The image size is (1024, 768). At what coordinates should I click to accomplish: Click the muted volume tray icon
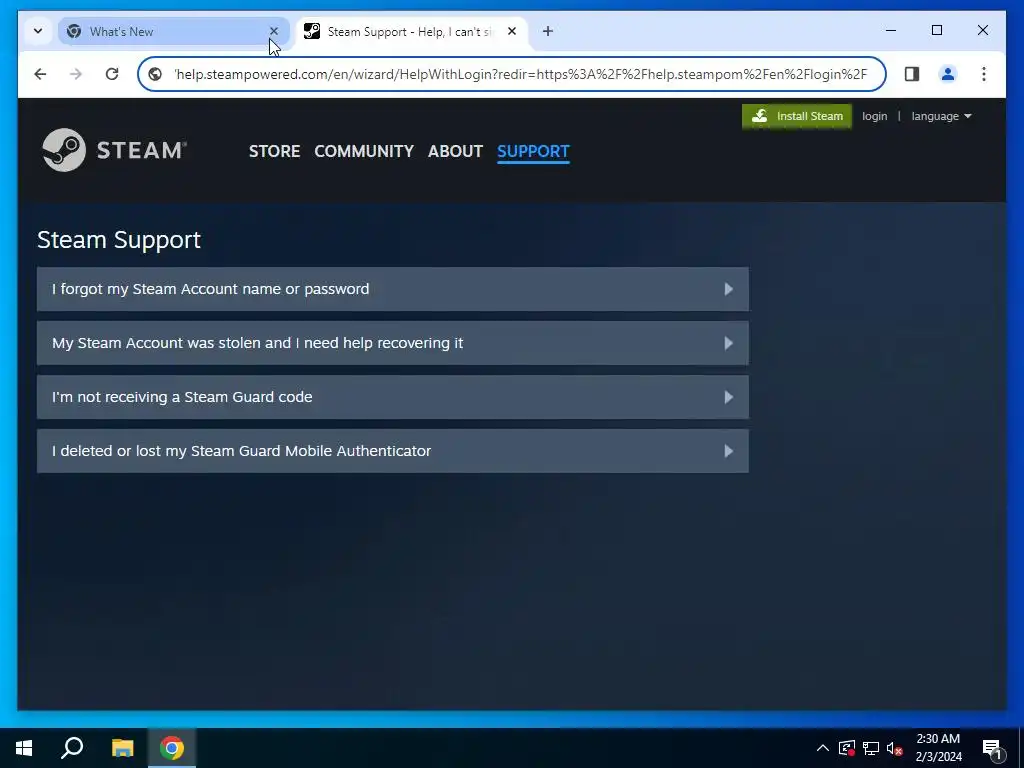coord(895,748)
